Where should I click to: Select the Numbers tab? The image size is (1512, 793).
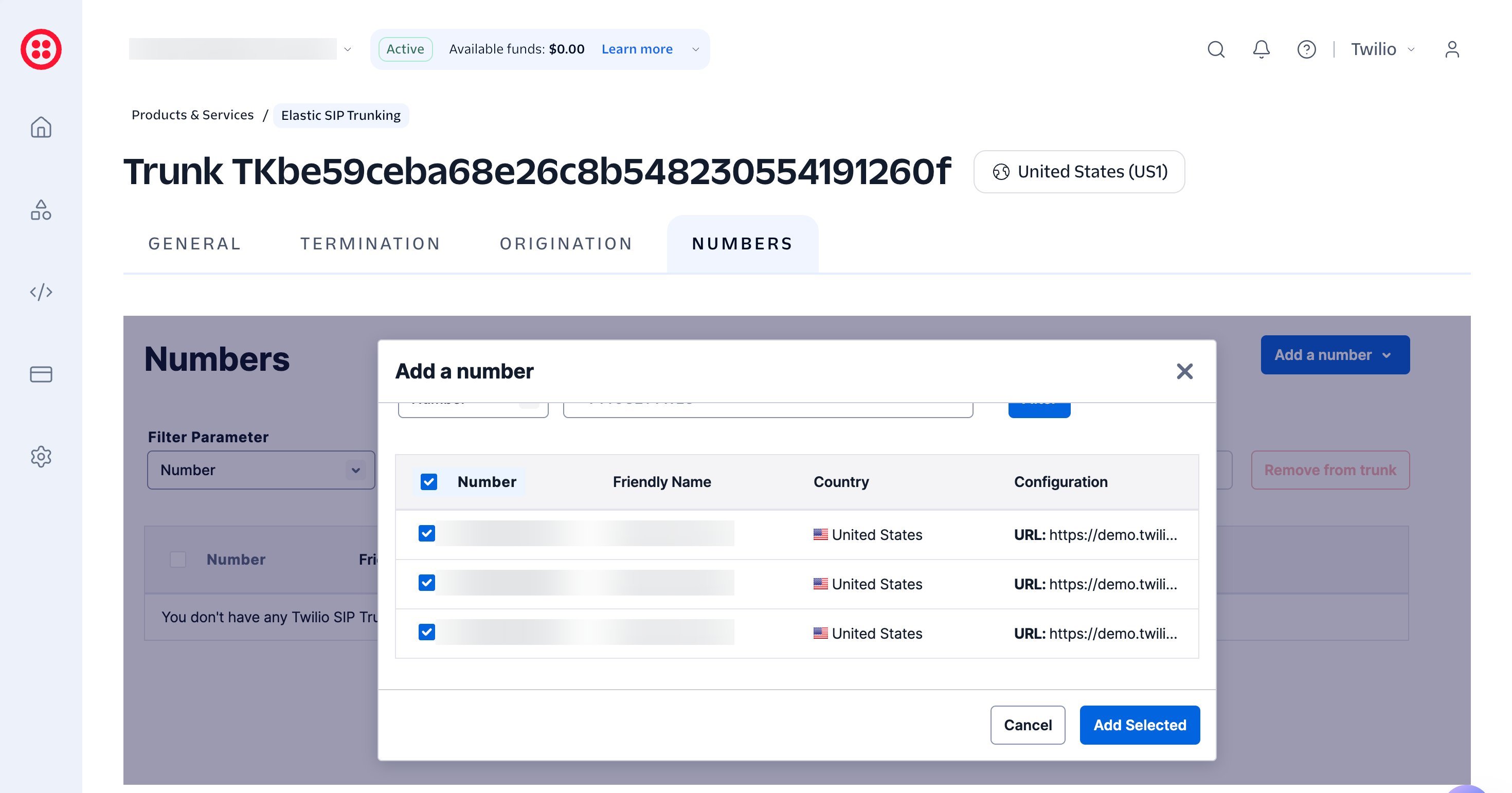(743, 244)
